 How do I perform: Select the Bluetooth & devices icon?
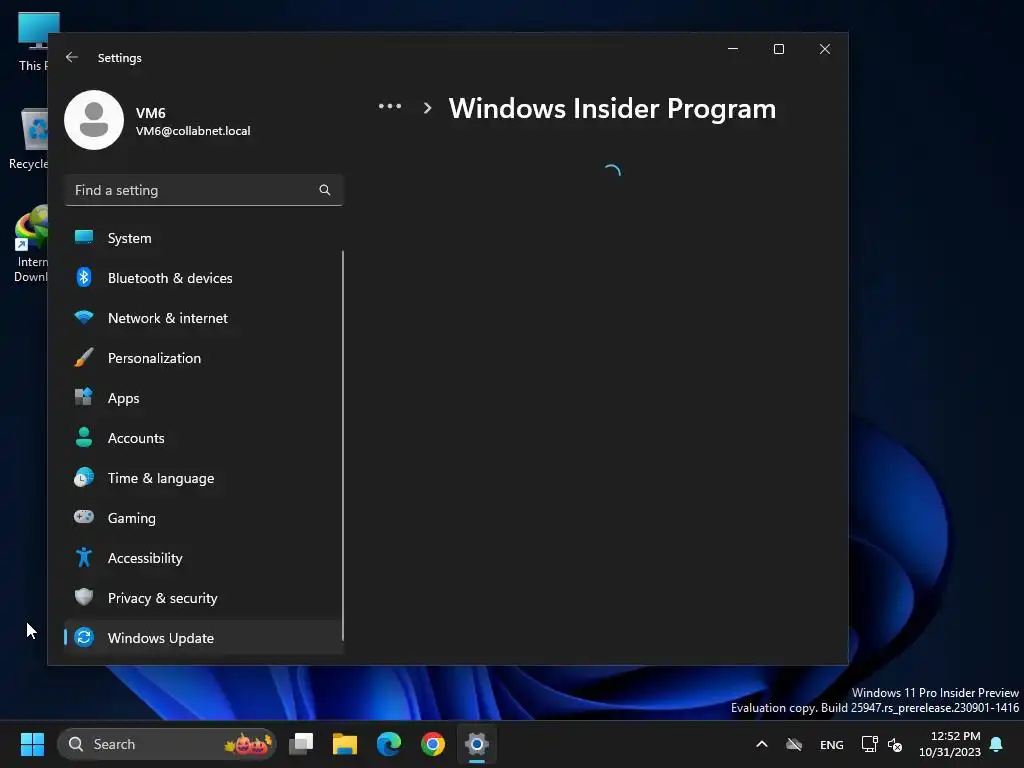84,278
